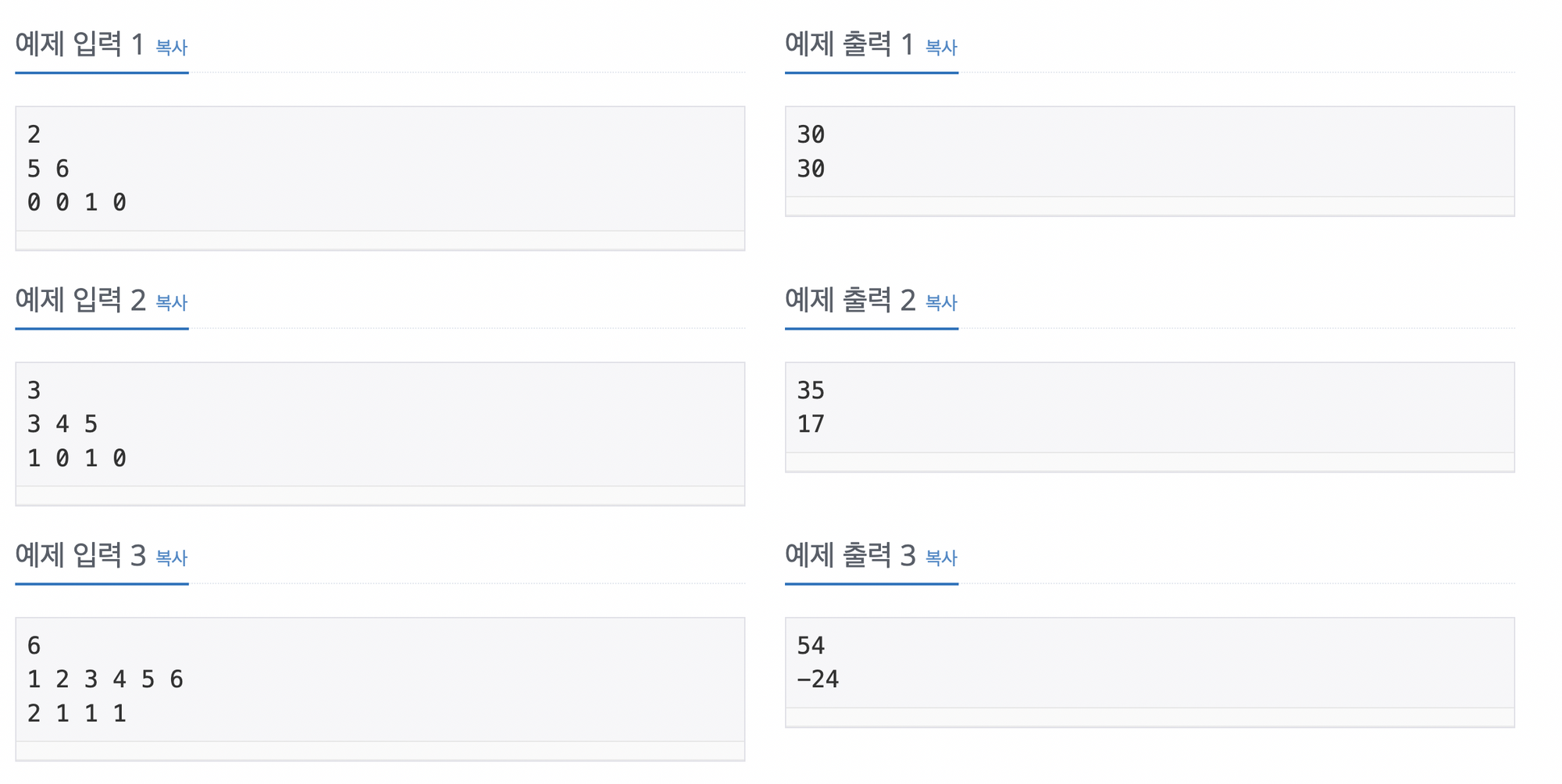This screenshot has height=784, width=1562.
Task: Click the 35 value in output 2
Action: (x=811, y=390)
